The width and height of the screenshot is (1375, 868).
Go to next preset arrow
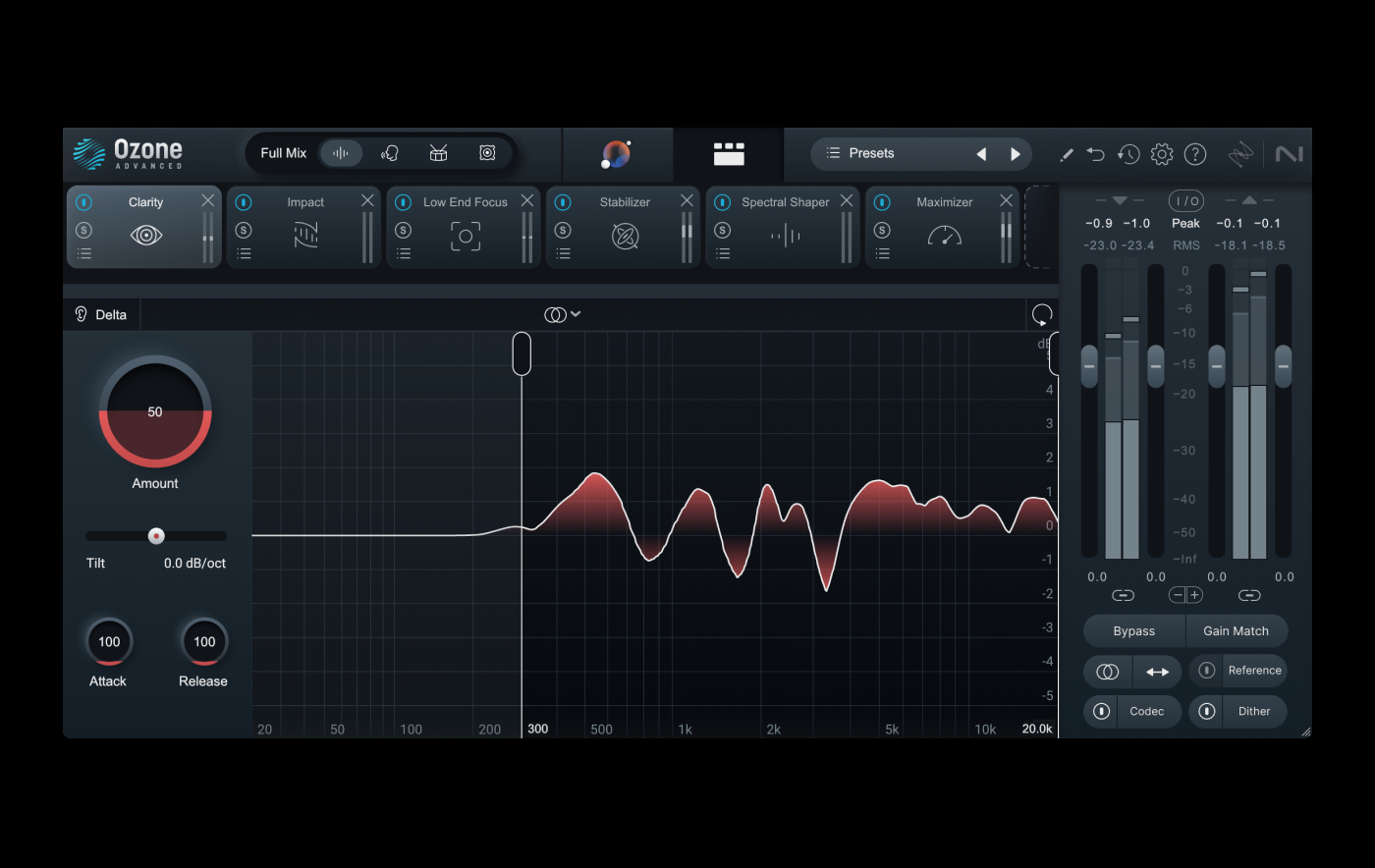(x=1016, y=154)
